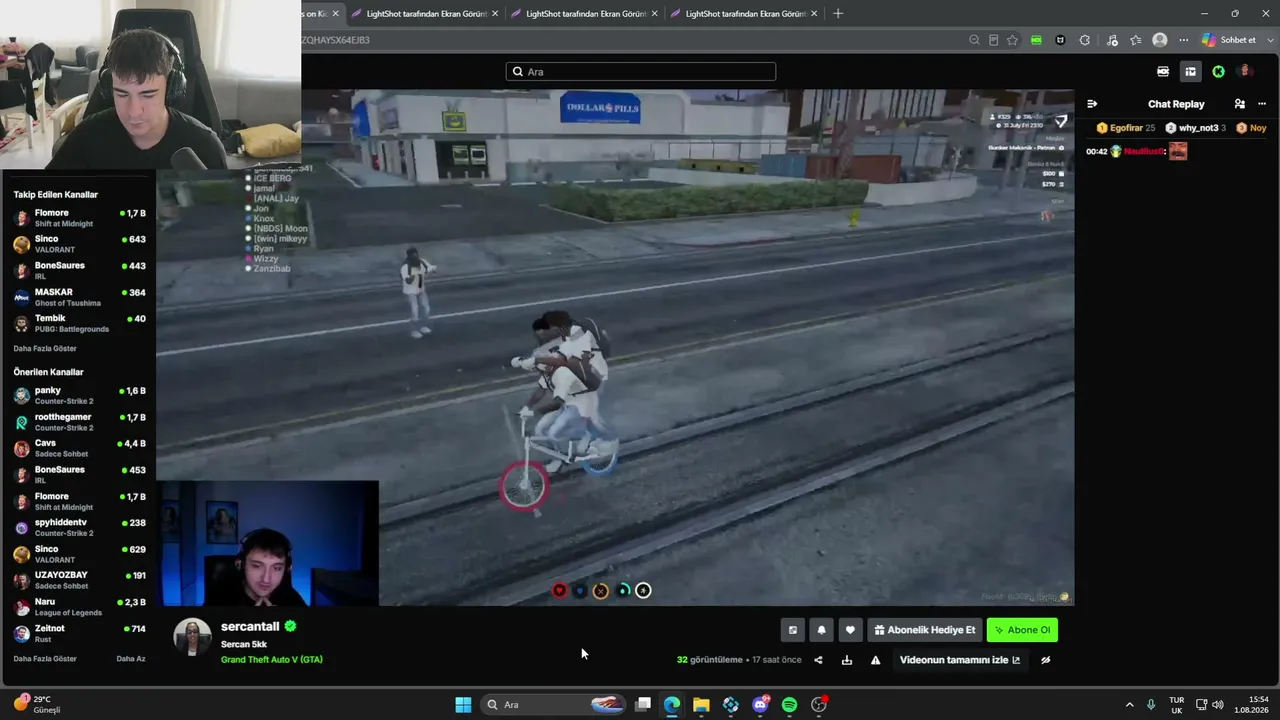
Task: Click the green KCK browser extension icon
Action: tap(1036, 40)
